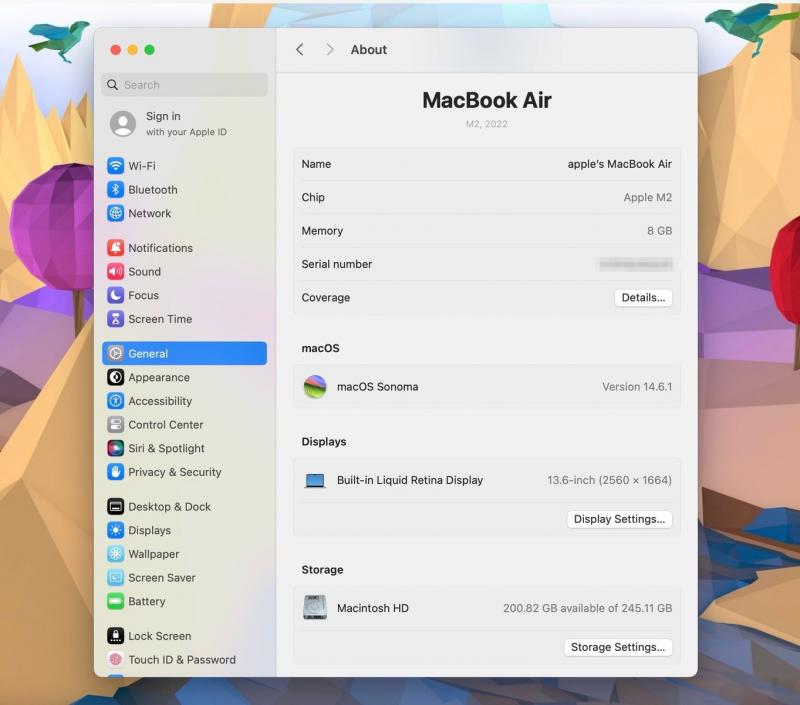Select Bluetooth label in the sidebar

pos(153,190)
